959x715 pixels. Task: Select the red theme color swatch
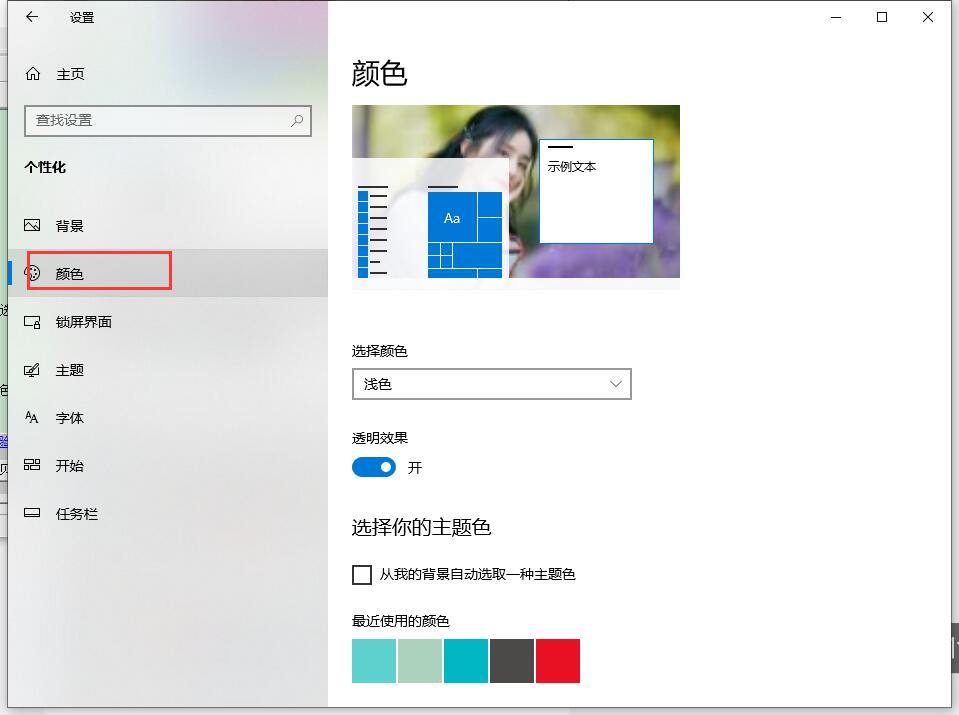[x=558, y=661]
